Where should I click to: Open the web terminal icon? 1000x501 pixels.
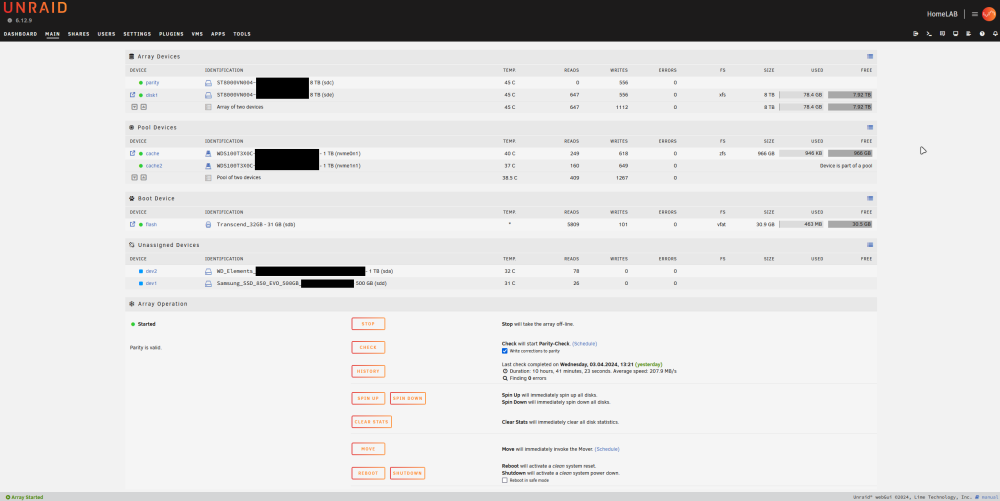[929, 34]
